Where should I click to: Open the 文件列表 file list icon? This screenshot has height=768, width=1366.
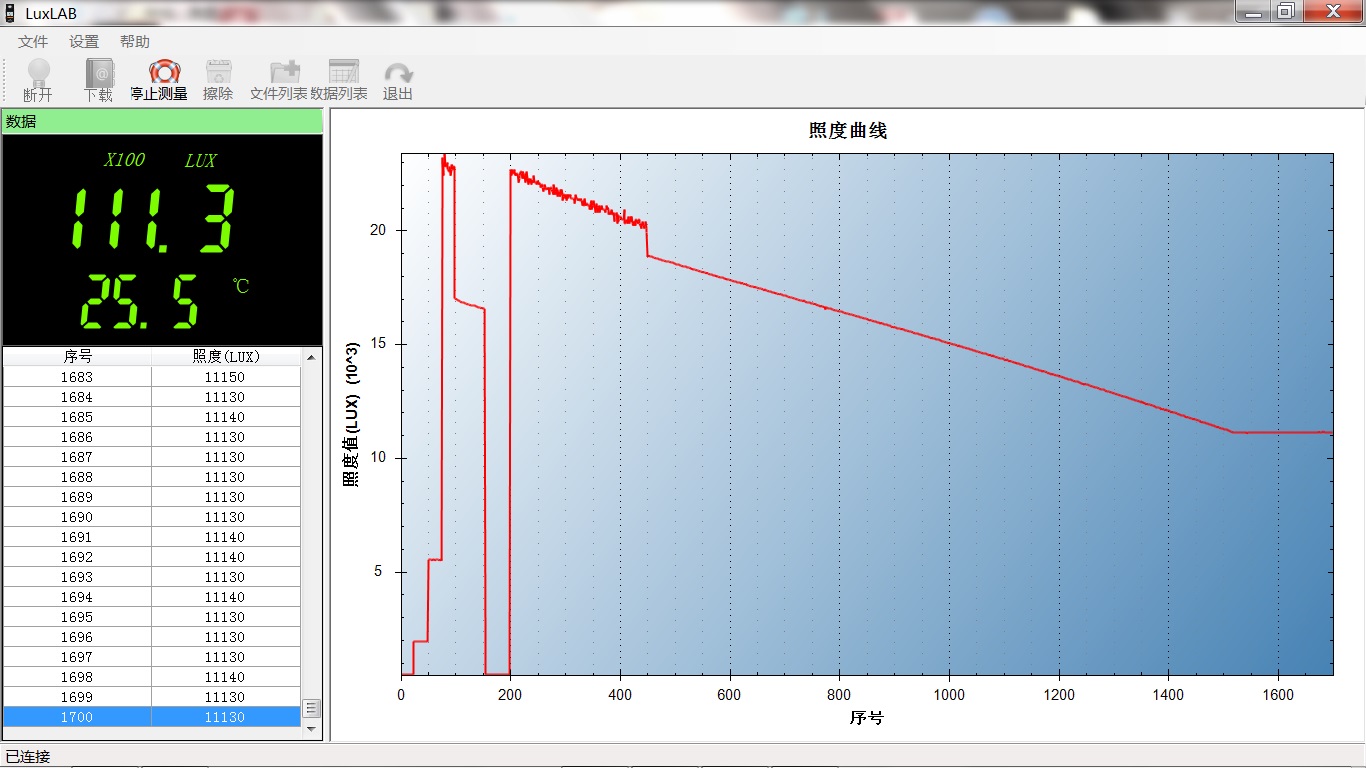pyautogui.click(x=285, y=72)
